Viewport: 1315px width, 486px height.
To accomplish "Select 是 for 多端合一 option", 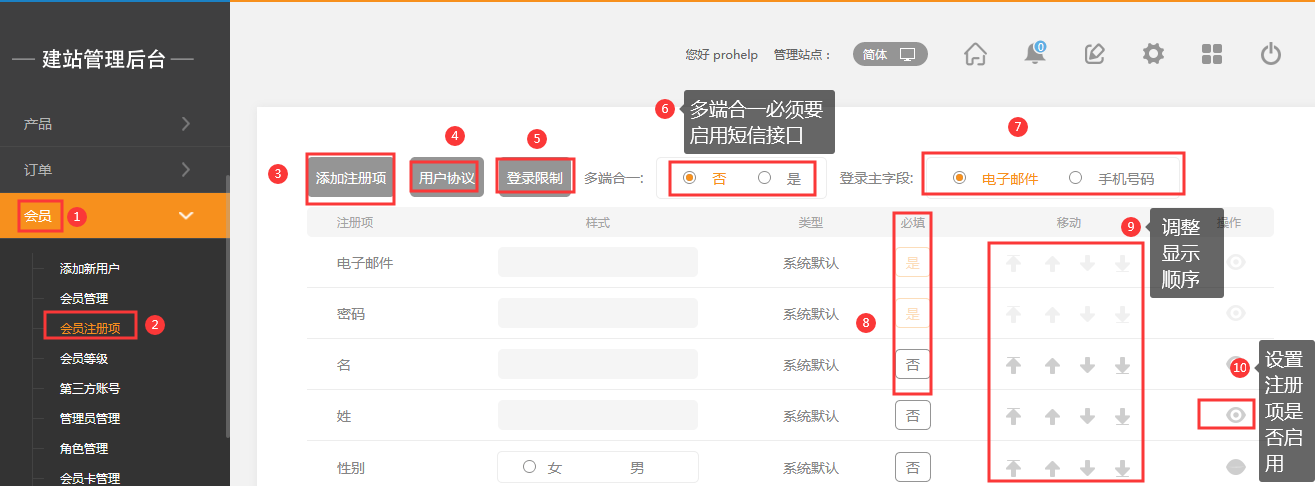I will pyautogui.click(x=765, y=179).
